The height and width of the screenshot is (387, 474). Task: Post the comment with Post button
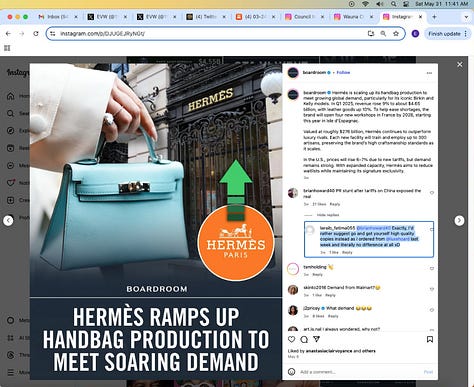pyautogui.click(x=428, y=372)
